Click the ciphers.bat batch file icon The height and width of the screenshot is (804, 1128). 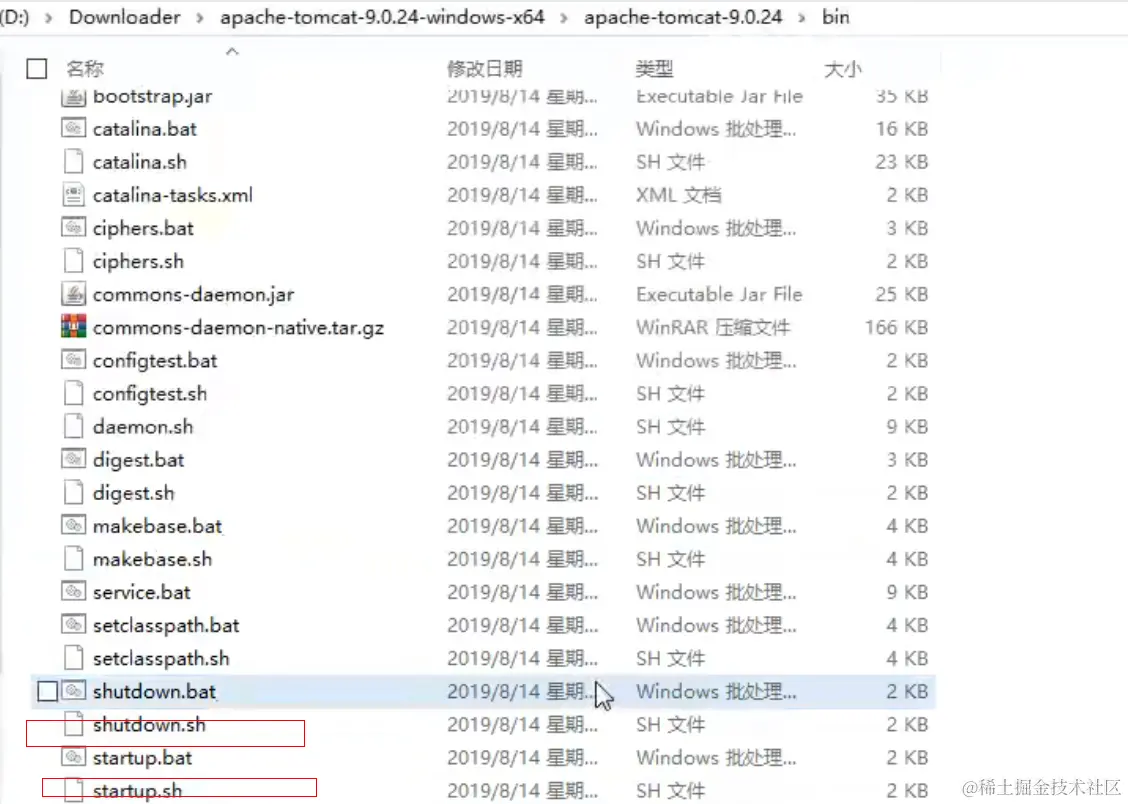click(73, 227)
